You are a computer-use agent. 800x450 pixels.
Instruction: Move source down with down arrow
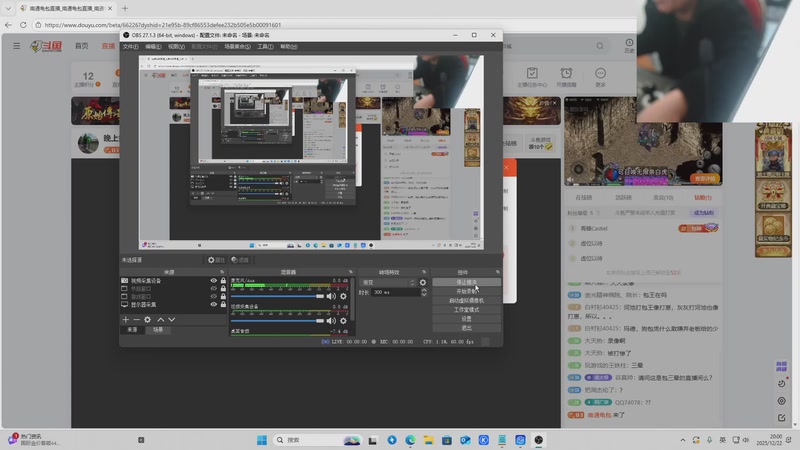click(x=171, y=320)
